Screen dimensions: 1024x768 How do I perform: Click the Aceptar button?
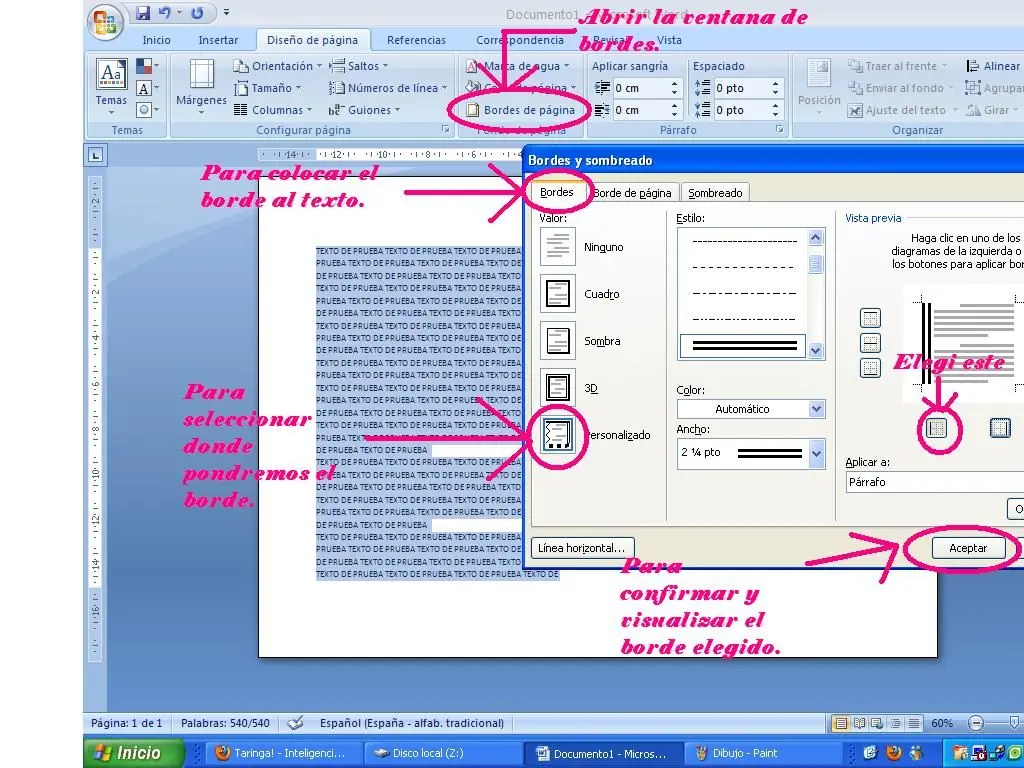click(x=968, y=548)
